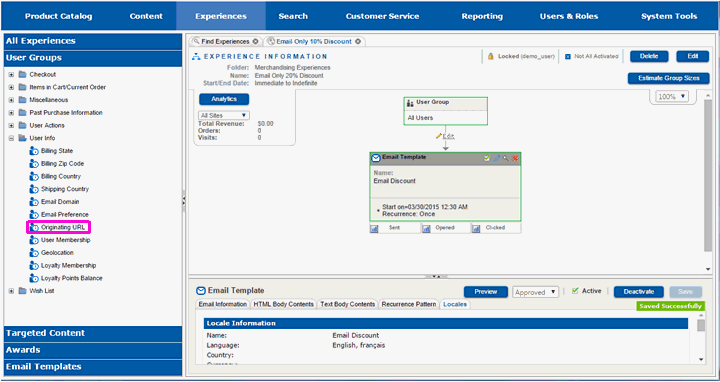Click the Billing Country icon
The height and width of the screenshot is (382, 720).
pyautogui.click(x=34, y=176)
